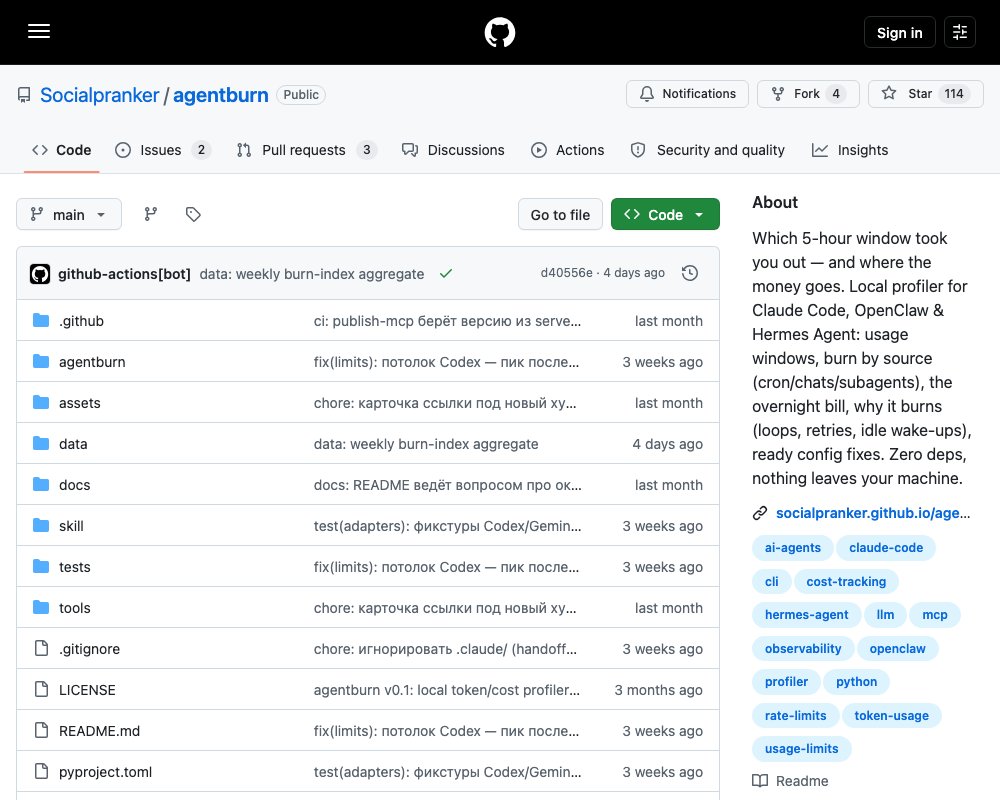Open the Actions tab
The width and height of the screenshot is (1000, 800).
[x=568, y=150]
